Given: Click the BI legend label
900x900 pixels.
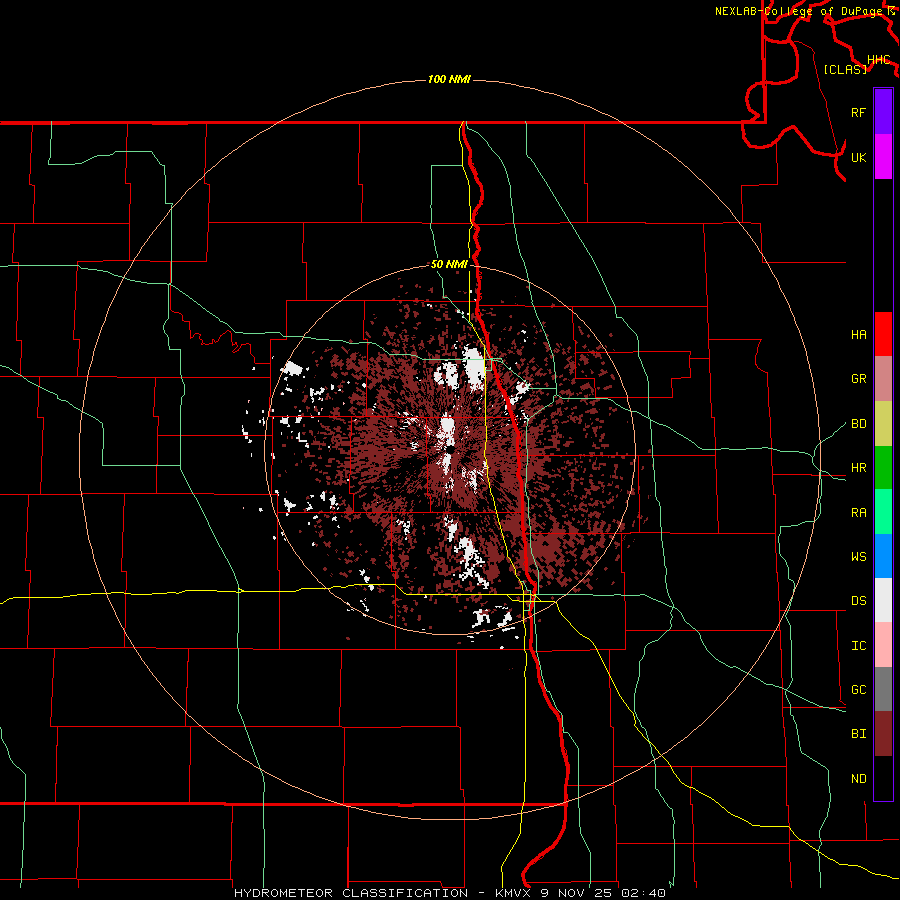Looking at the screenshot, I should pos(858,734).
